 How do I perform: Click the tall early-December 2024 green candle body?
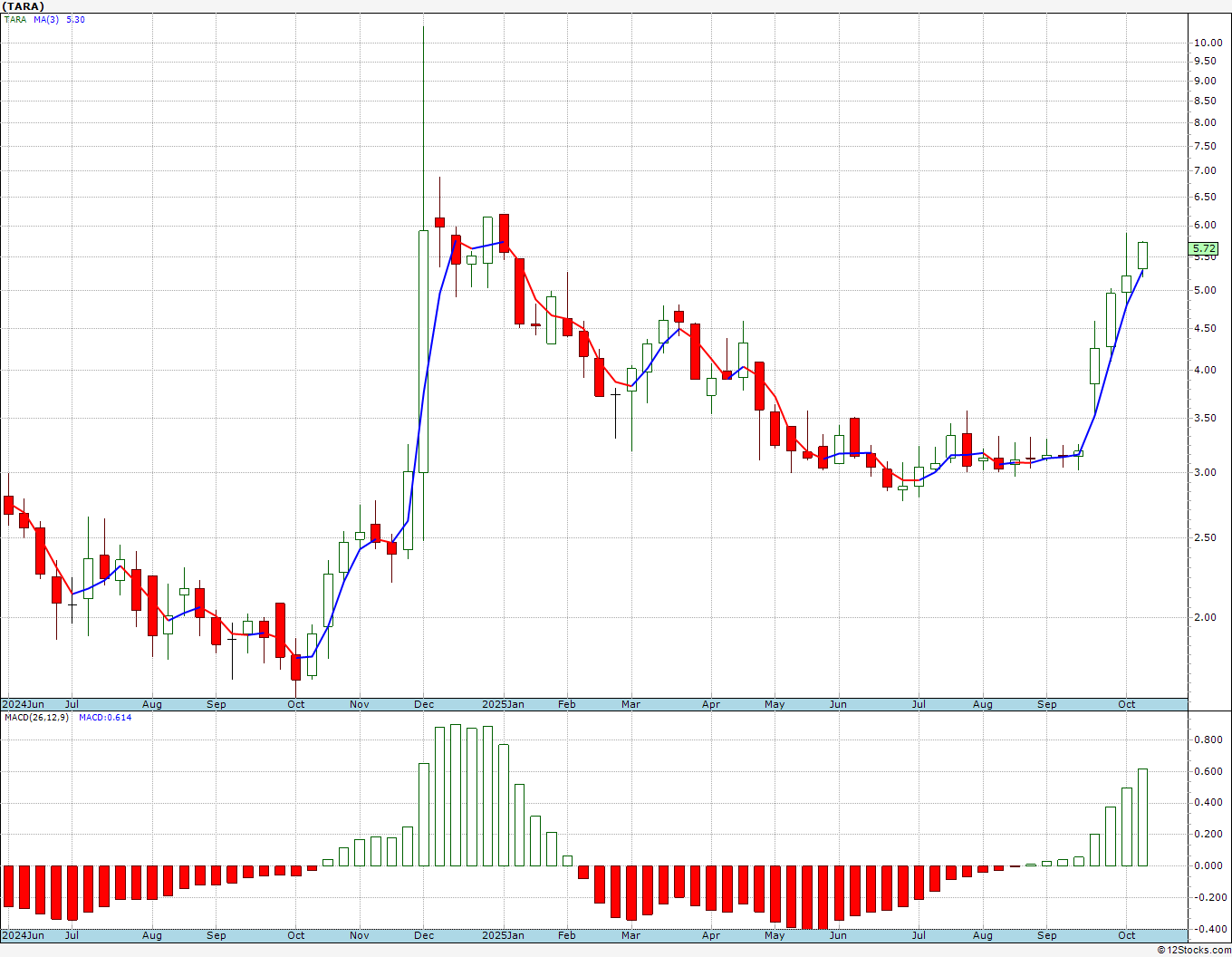[x=423, y=352]
